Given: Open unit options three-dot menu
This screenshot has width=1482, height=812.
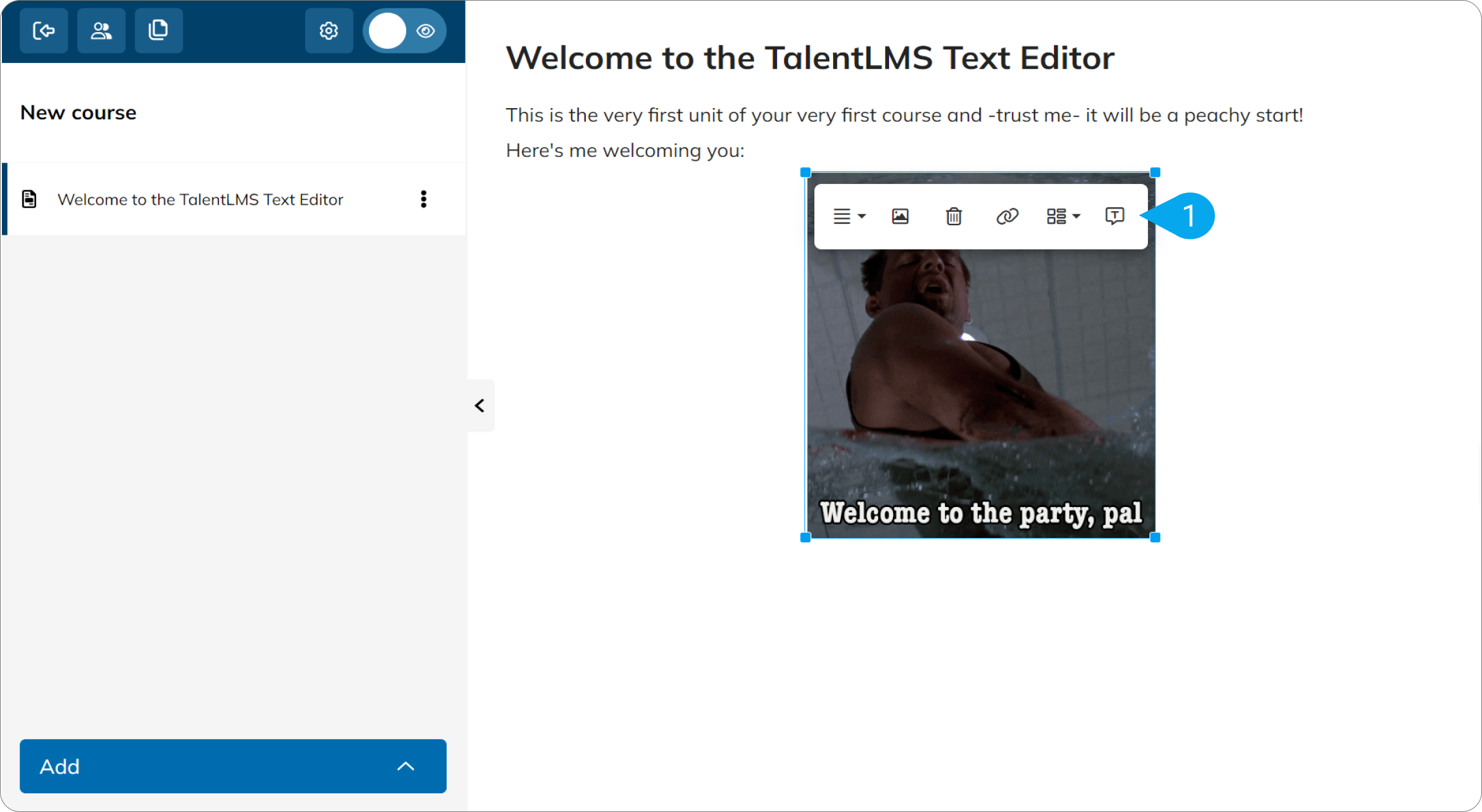Looking at the screenshot, I should (424, 199).
